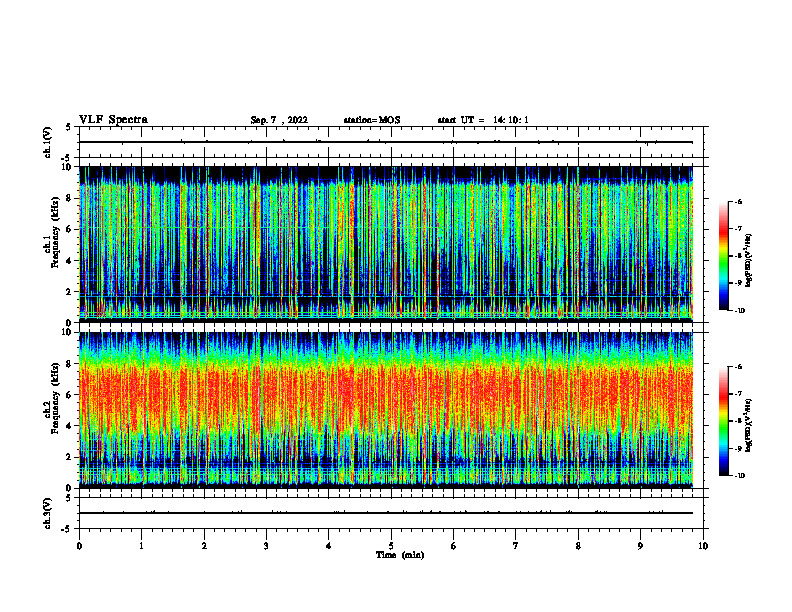Click the "VLF Spectra" title text
Image resolution: width=792 pixels, height=612 pixels.
pyautogui.click(x=114, y=120)
